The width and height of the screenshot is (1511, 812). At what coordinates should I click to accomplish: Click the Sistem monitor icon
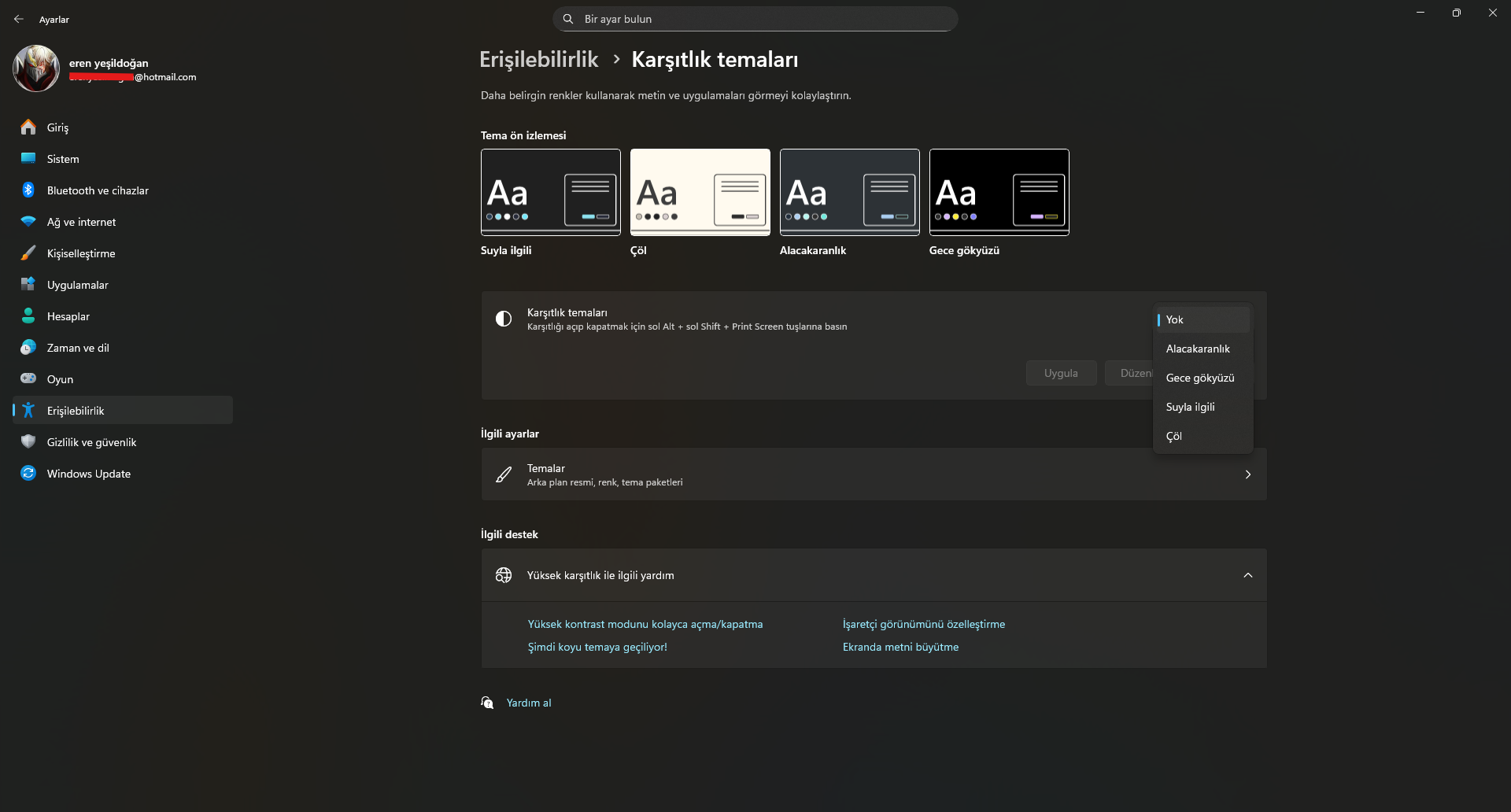click(28, 158)
